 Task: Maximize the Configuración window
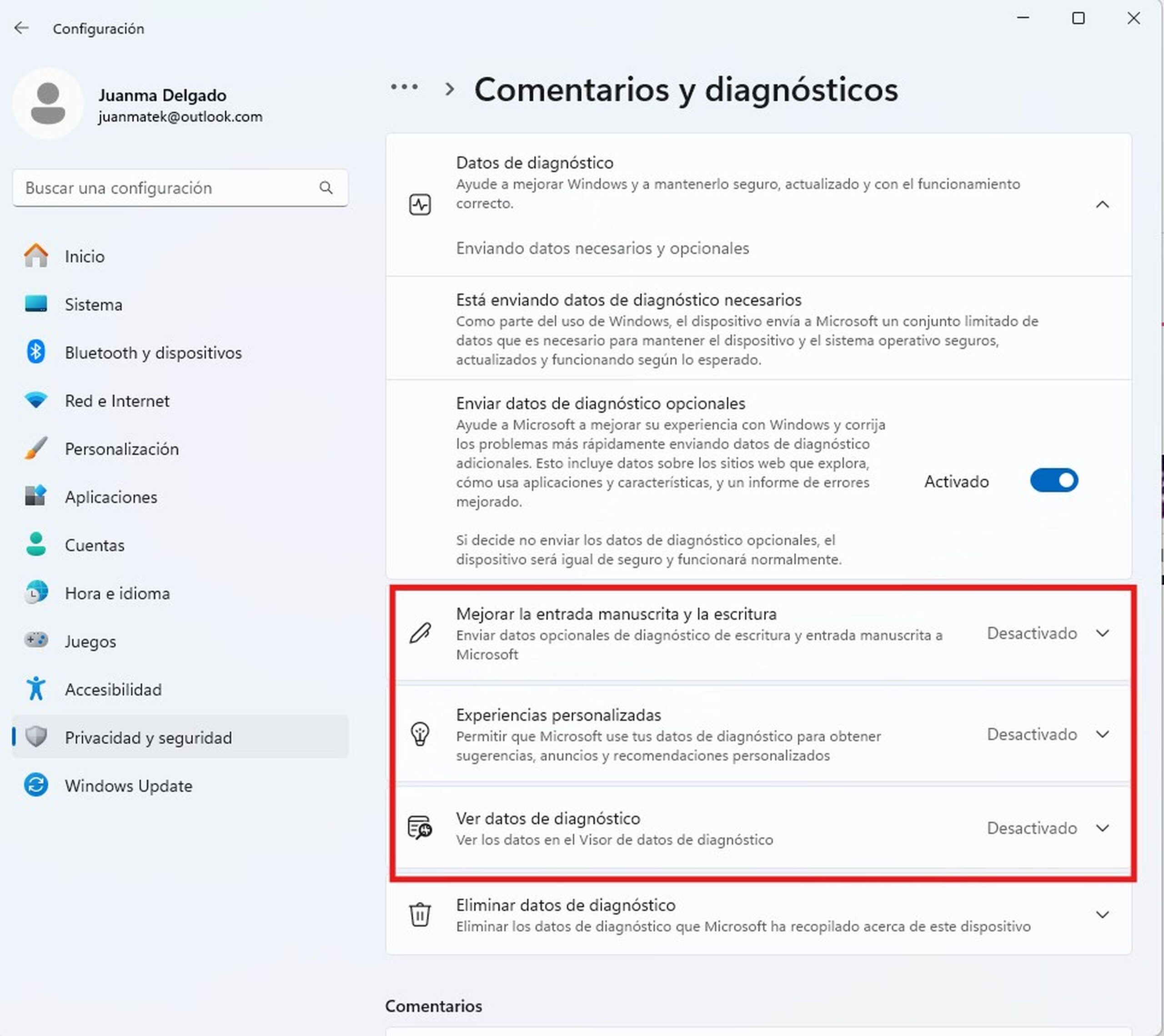pyautogui.click(x=1078, y=18)
